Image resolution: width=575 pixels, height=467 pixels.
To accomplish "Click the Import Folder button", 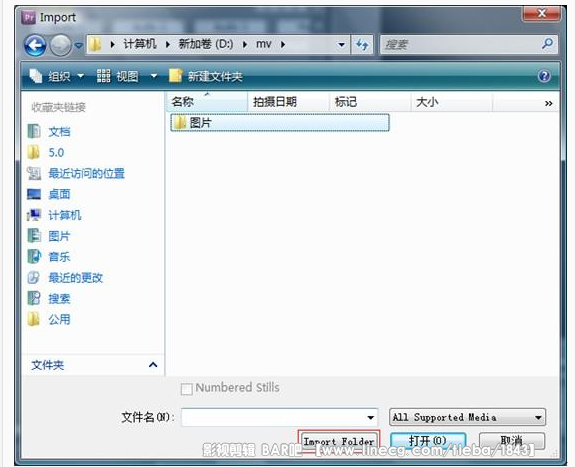I will pos(339,441).
